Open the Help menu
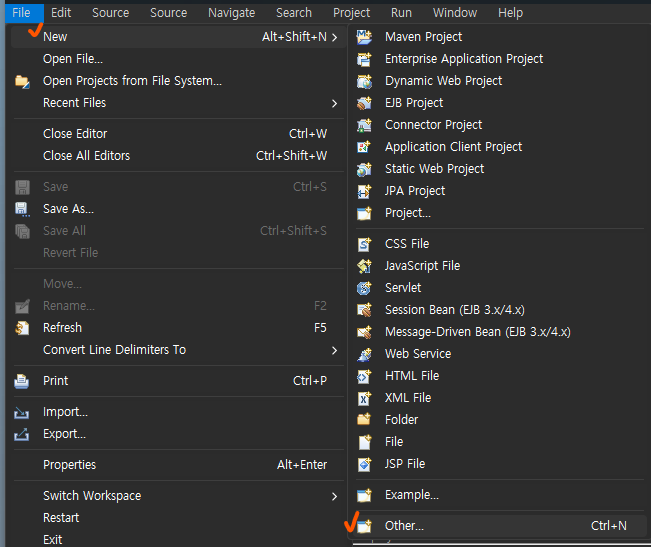 (510, 13)
